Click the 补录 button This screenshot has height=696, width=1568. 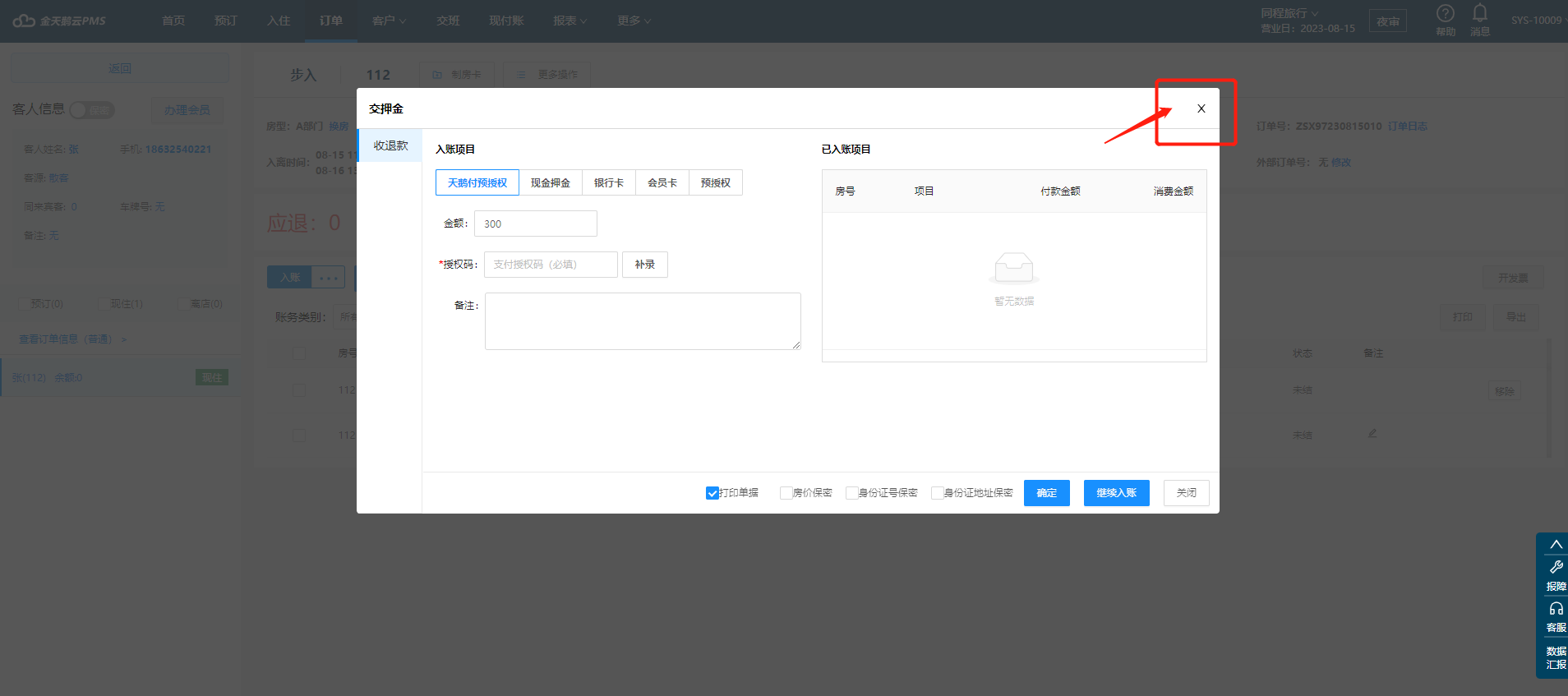pos(645,265)
